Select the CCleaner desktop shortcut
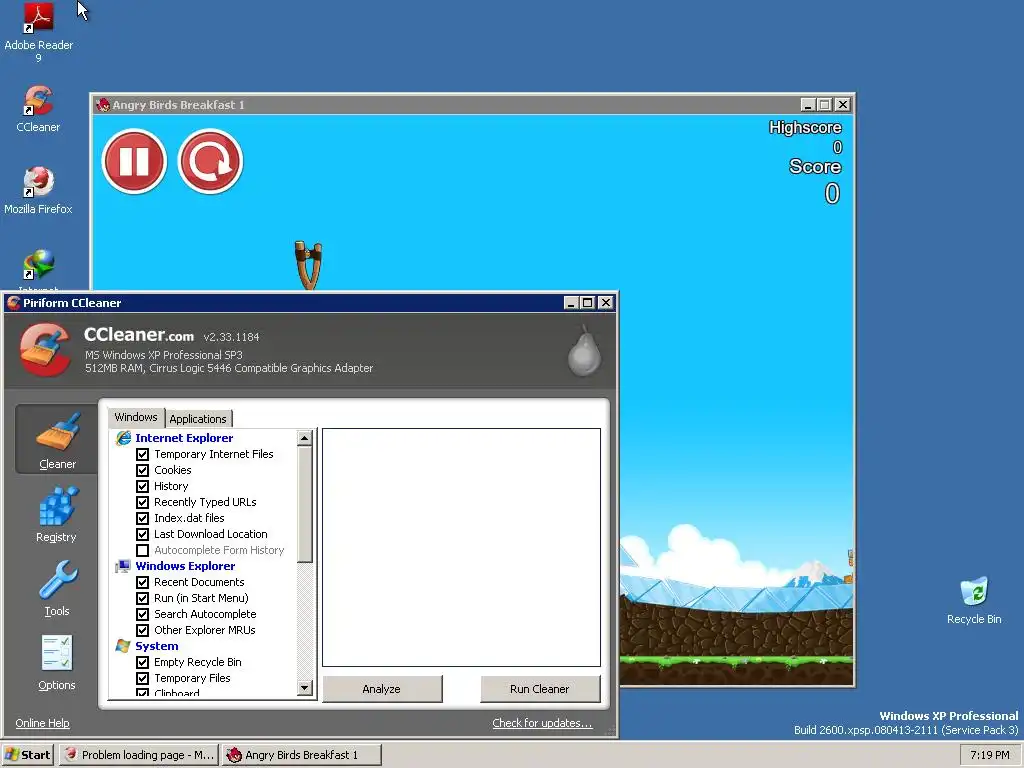The height and width of the screenshot is (768, 1024). [x=38, y=109]
